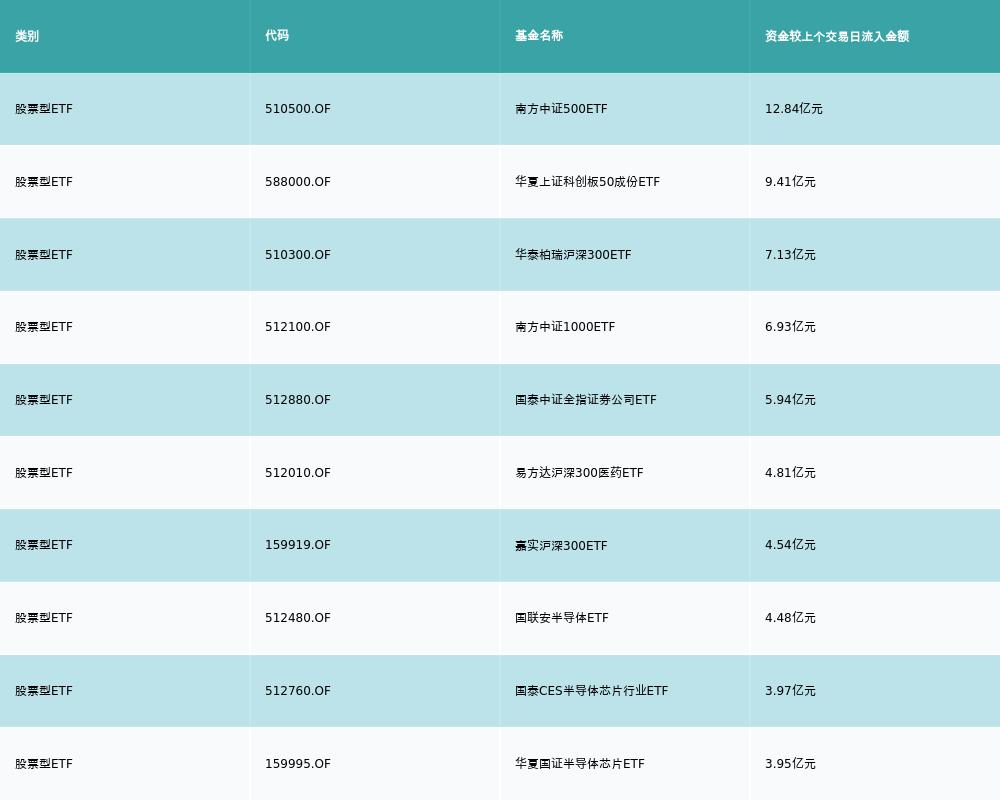Viewport: 1000px width, 800px height.
Task: Click the 基金名称 column header
Action: [539, 36]
